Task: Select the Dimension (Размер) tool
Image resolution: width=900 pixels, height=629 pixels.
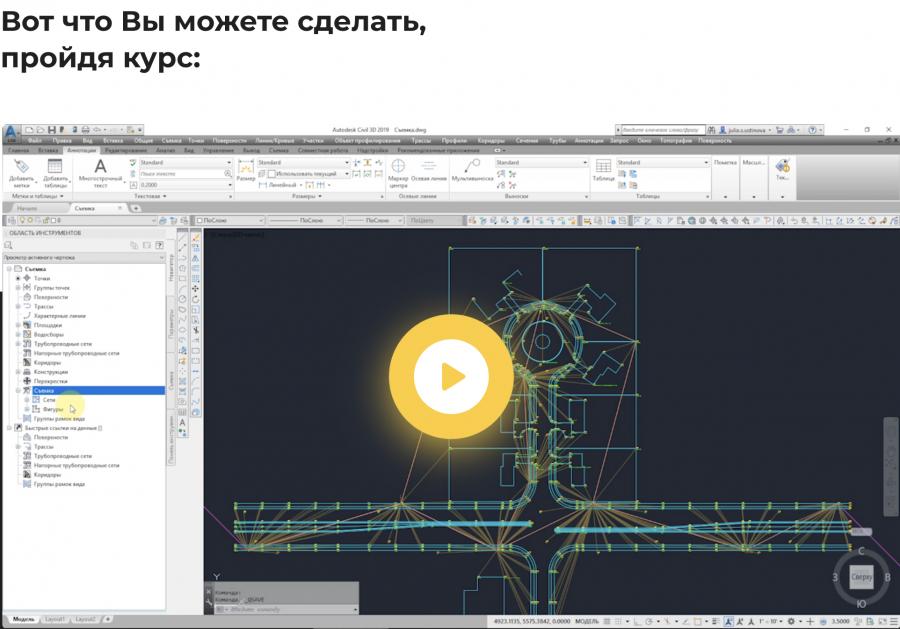Action: tap(245, 173)
